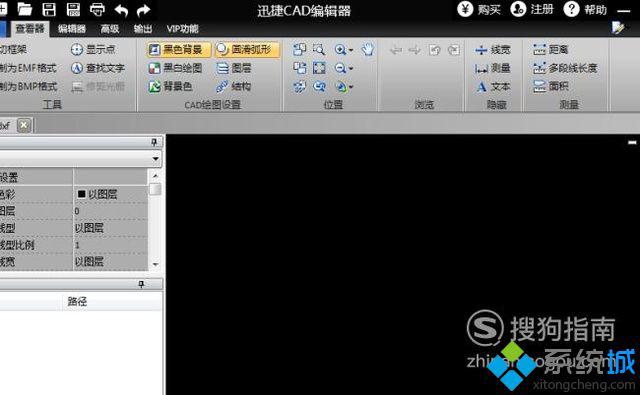Click the 色彩 color value 以图层
Viewport: 640px width, 395px height.
pos(110,194)
